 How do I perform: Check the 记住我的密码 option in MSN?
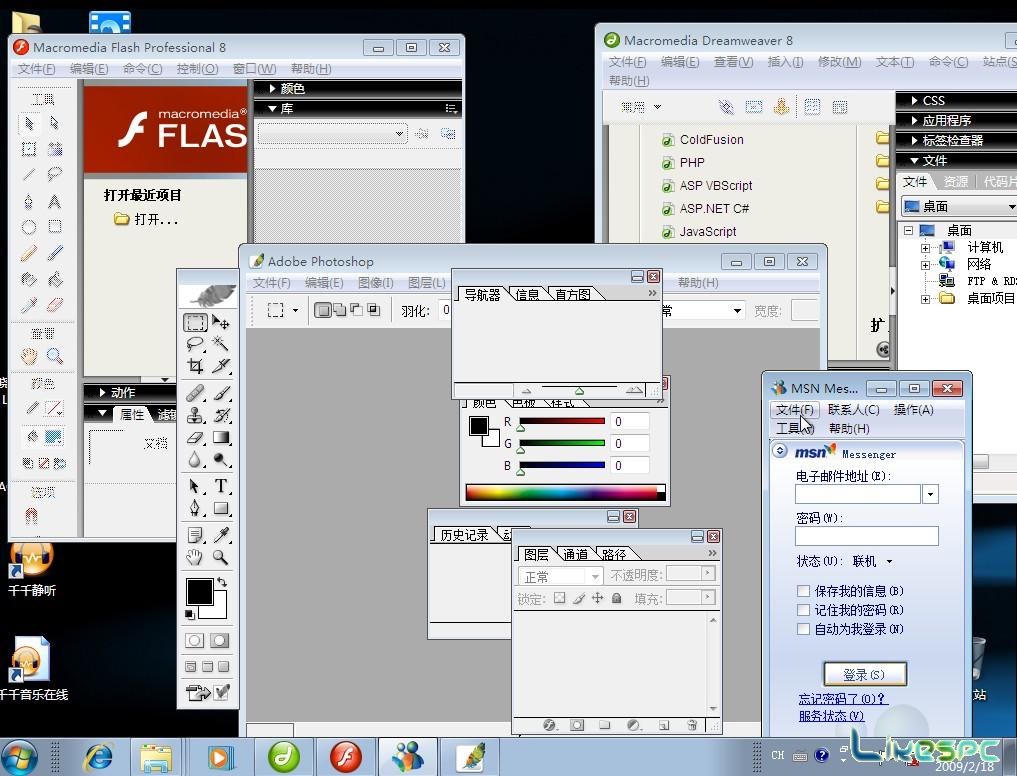point(803,610)
